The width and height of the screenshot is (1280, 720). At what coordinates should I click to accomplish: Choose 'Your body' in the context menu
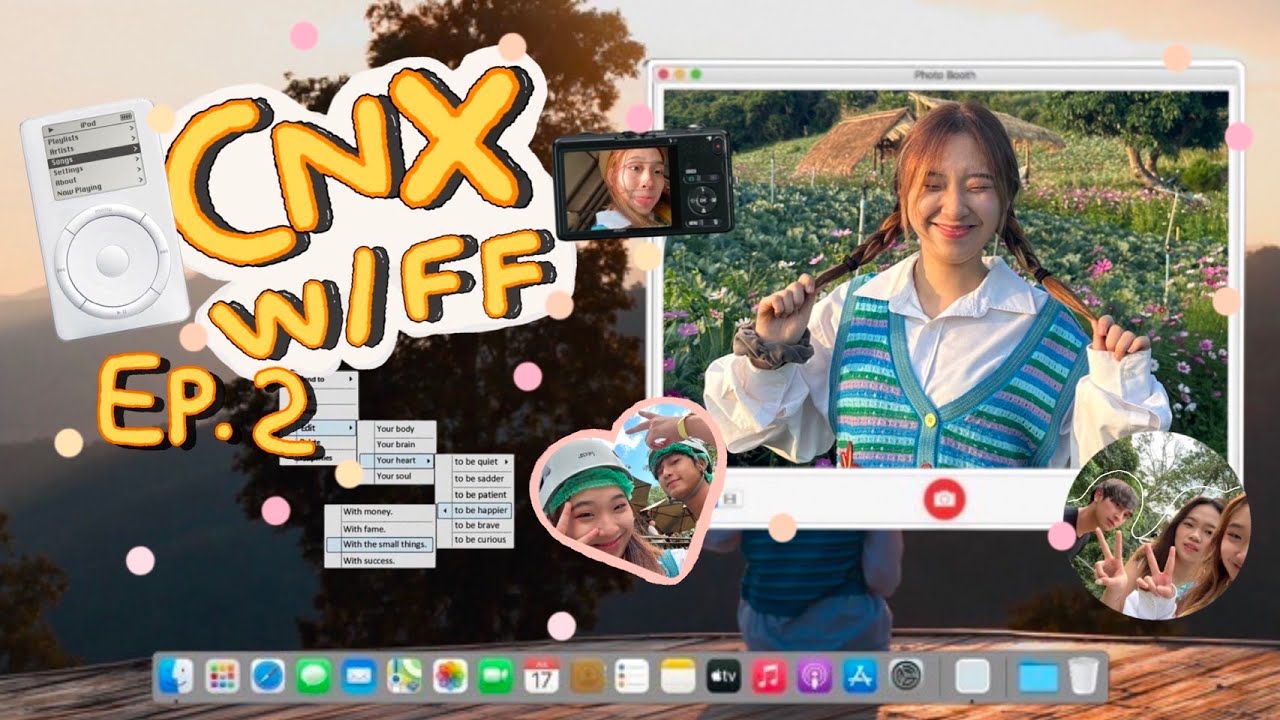click(397, 429)
